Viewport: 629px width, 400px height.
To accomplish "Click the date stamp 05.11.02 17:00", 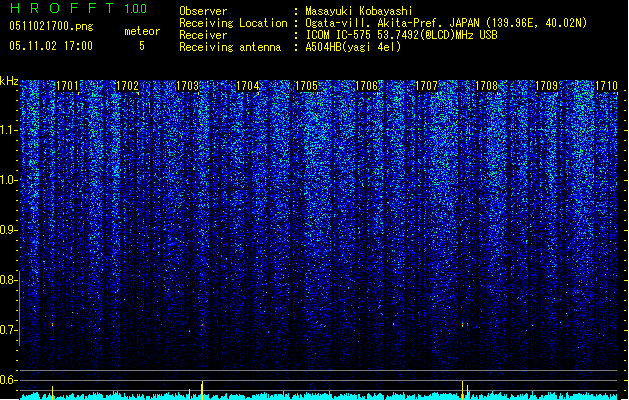I will pos(51,46).
